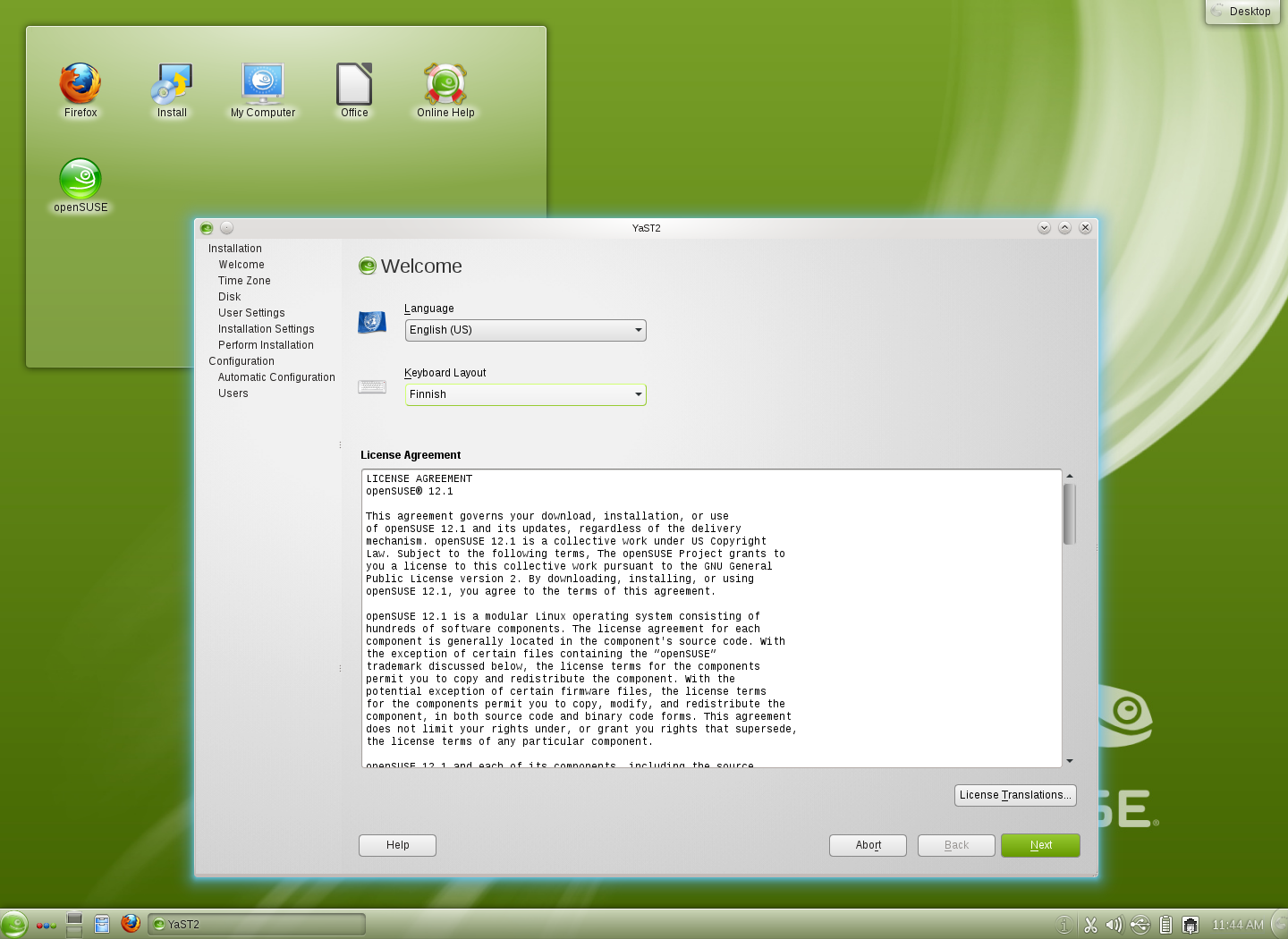Click the YaST2 window menu icon
Viewport: 1288px width, 939px height.
tap(207, 228)
